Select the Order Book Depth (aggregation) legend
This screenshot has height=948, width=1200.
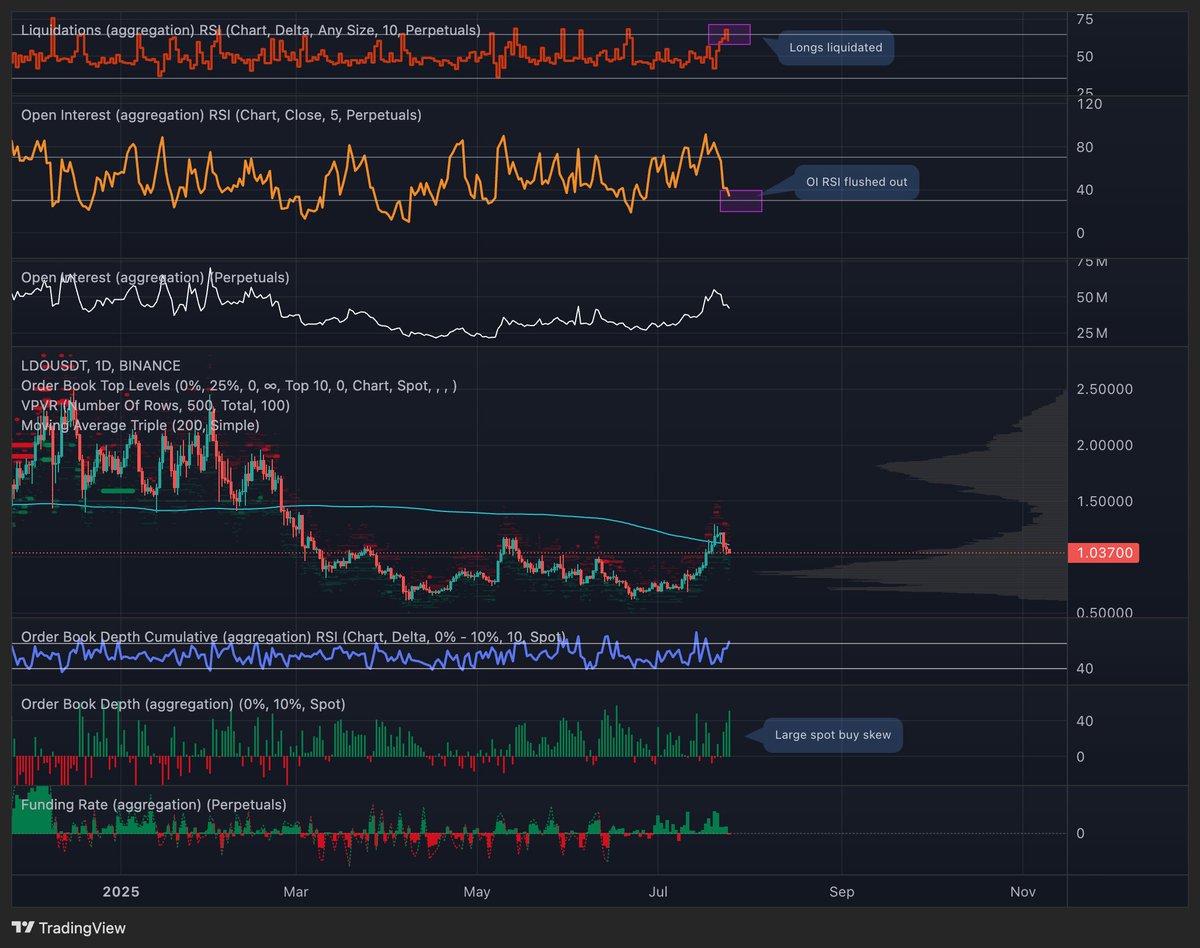[x=185, y=704]
